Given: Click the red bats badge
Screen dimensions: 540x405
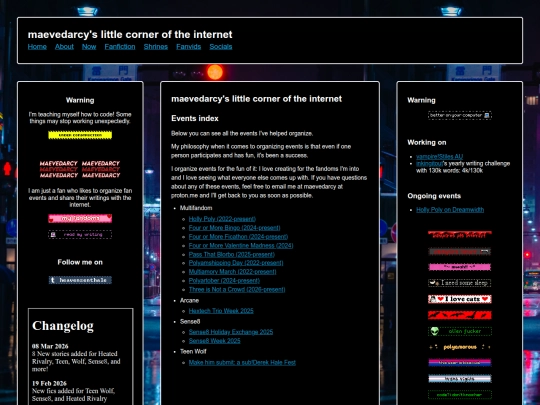Looking at the screenshot, I should point(460,315).
